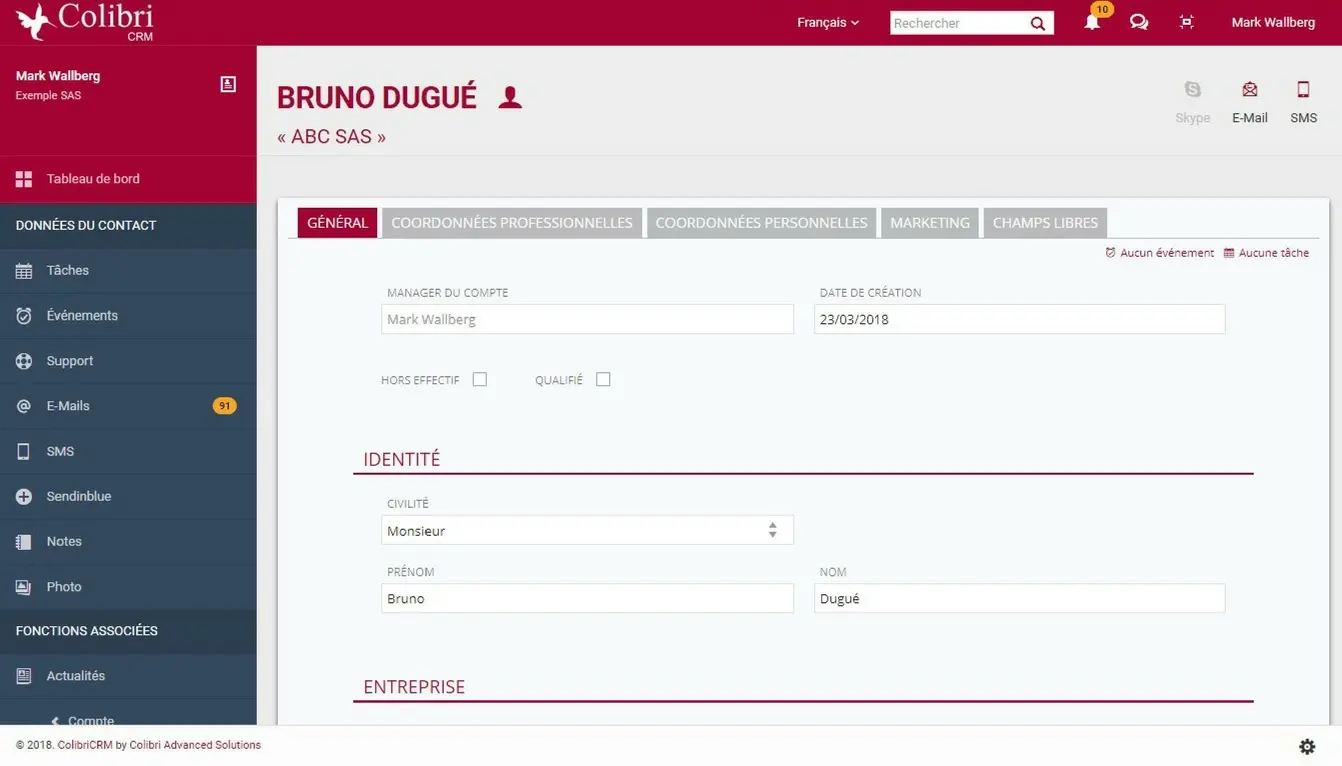Click the Photo icon in sidebar
Viewport: 1342px width, 766px height.
pos(24,587)
